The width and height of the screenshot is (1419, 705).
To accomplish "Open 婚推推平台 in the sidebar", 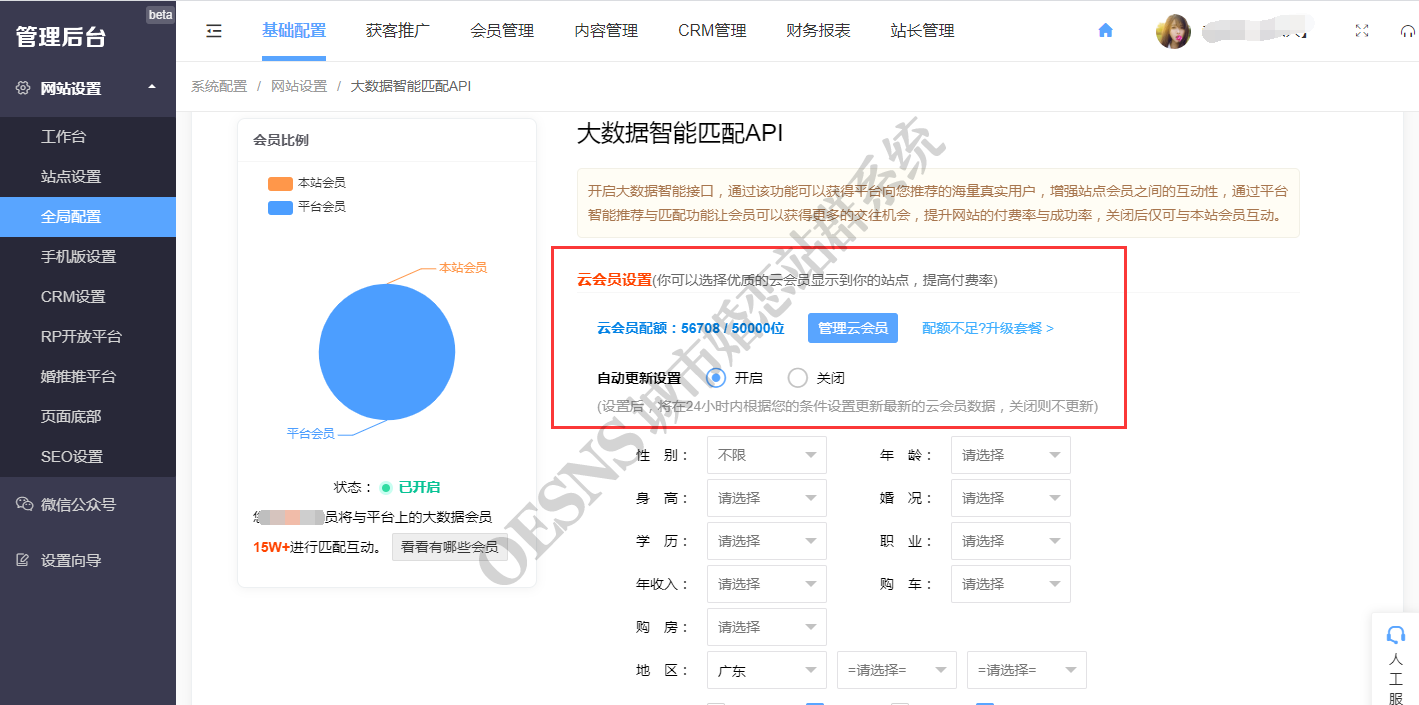I will [x=88, y=376].
